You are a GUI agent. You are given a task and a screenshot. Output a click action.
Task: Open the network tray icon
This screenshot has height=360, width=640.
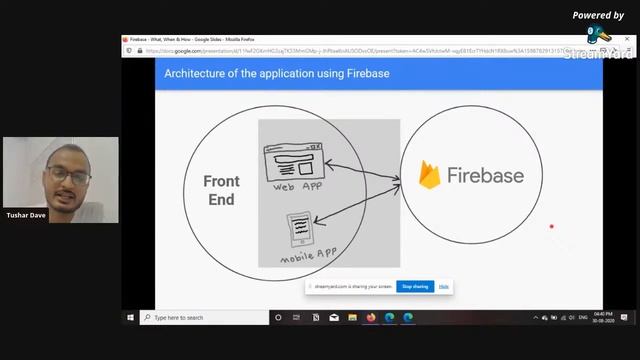click(x=563, y=318)
